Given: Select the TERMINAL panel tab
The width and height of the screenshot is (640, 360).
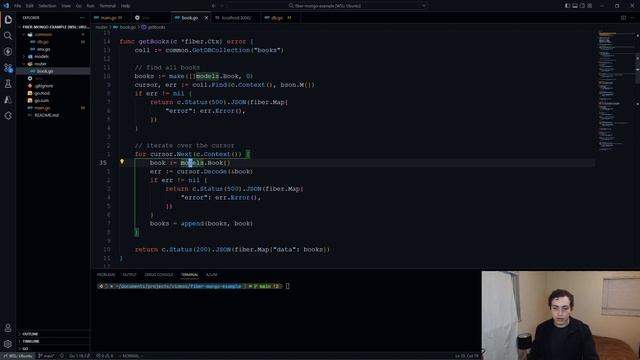Looking at the screenshot, I should click(189, 275).
